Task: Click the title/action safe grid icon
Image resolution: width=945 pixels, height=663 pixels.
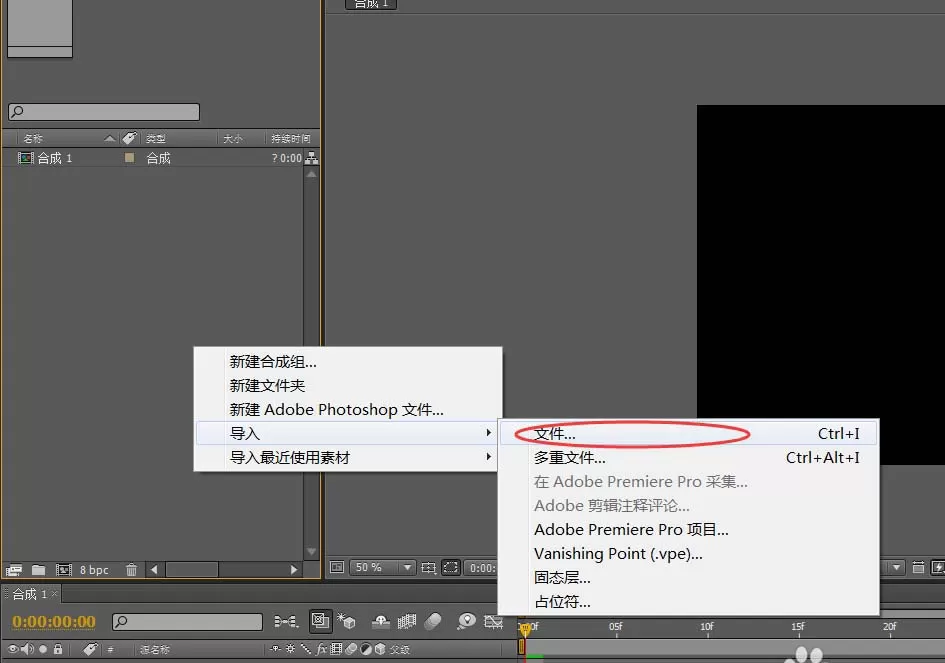Action: click(428, 567)
